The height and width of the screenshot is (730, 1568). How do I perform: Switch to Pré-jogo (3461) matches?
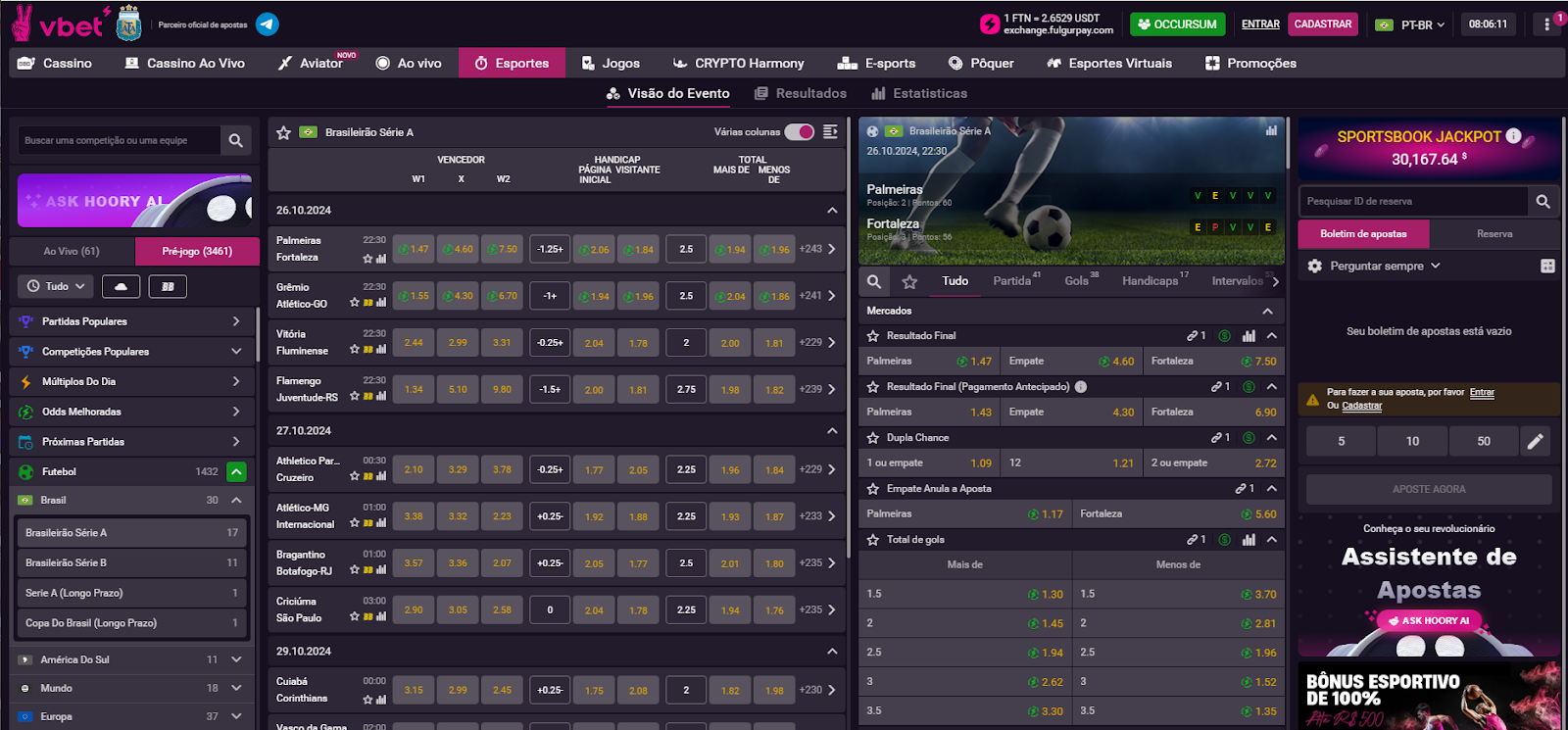[x=197, y=251]
